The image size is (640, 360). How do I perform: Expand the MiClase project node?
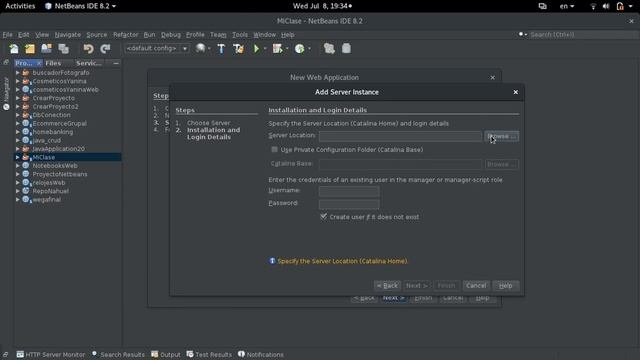[18, 157]
